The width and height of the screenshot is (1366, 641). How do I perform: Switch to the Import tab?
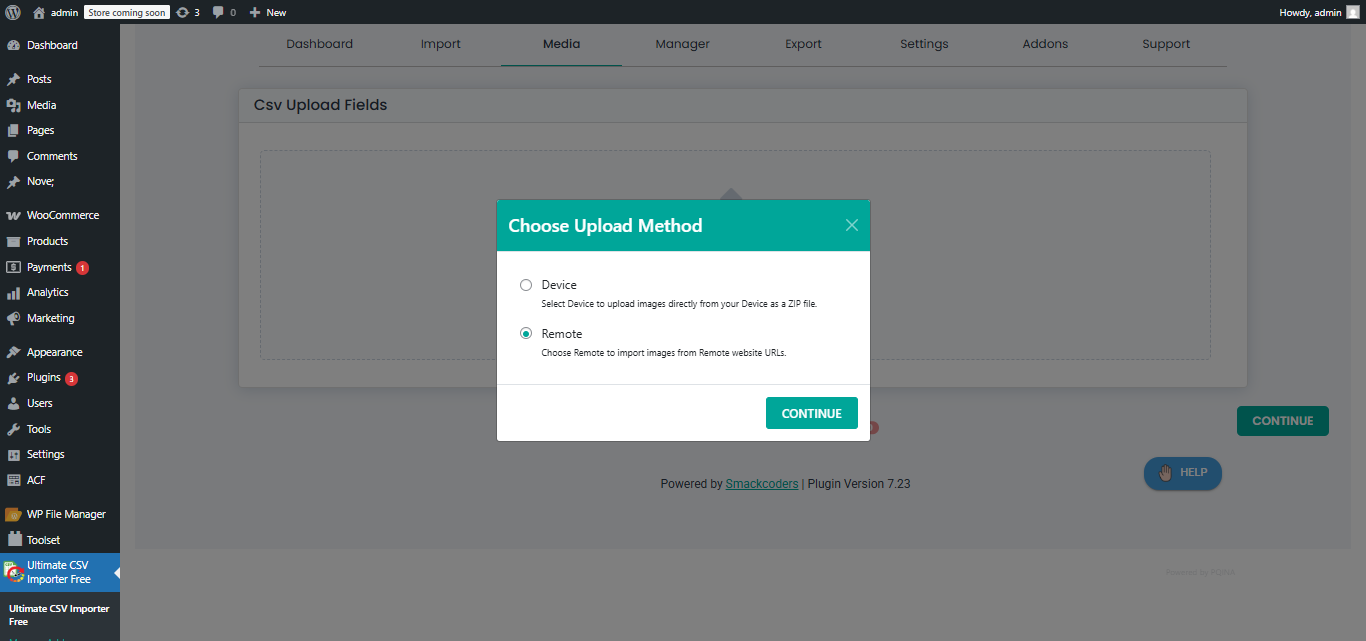coord(441,44)
